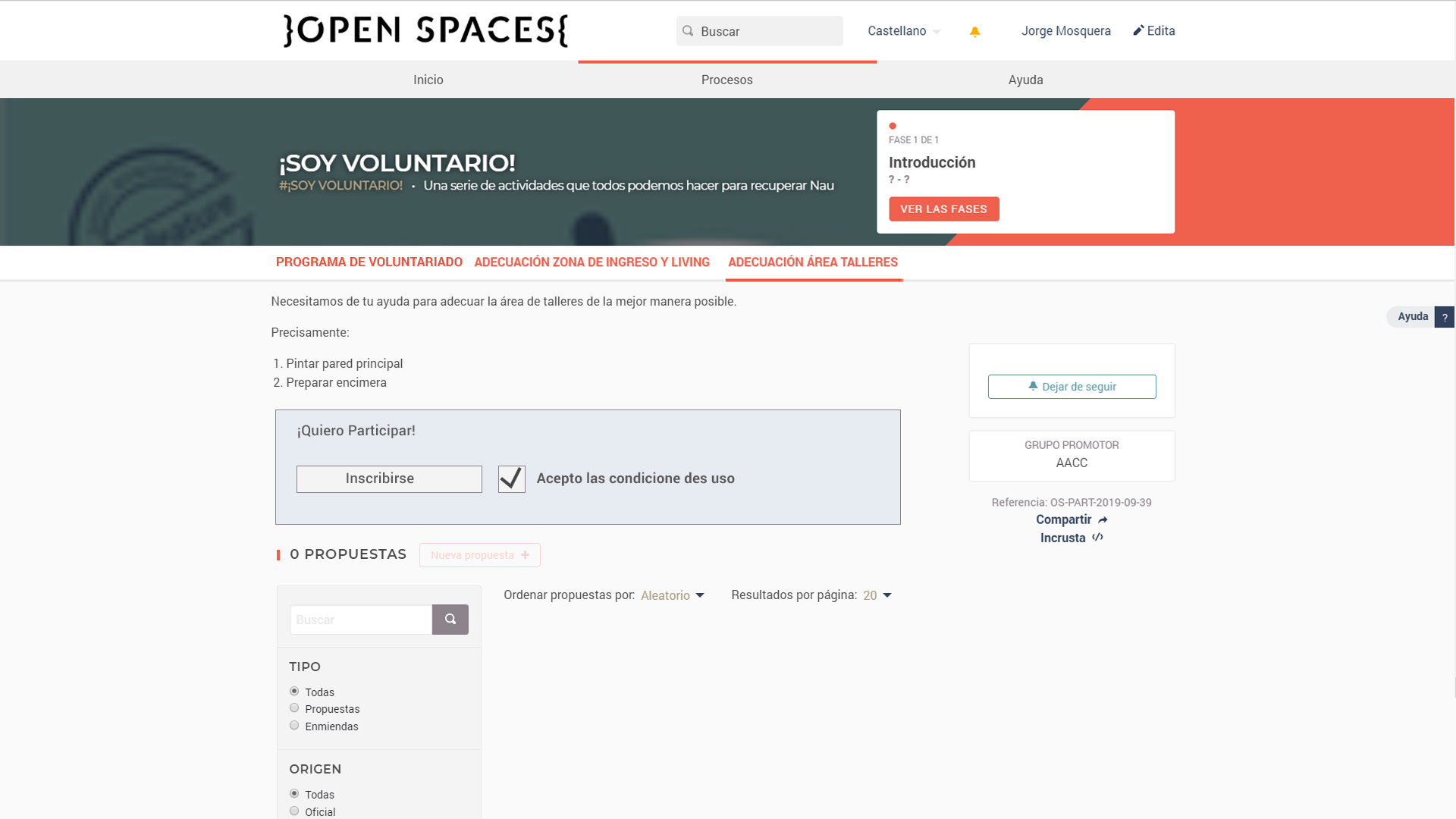This screenshot has width=1456, height=819.
Task: Select the Oficial radio button under ORIGEN
Action: 294,811
